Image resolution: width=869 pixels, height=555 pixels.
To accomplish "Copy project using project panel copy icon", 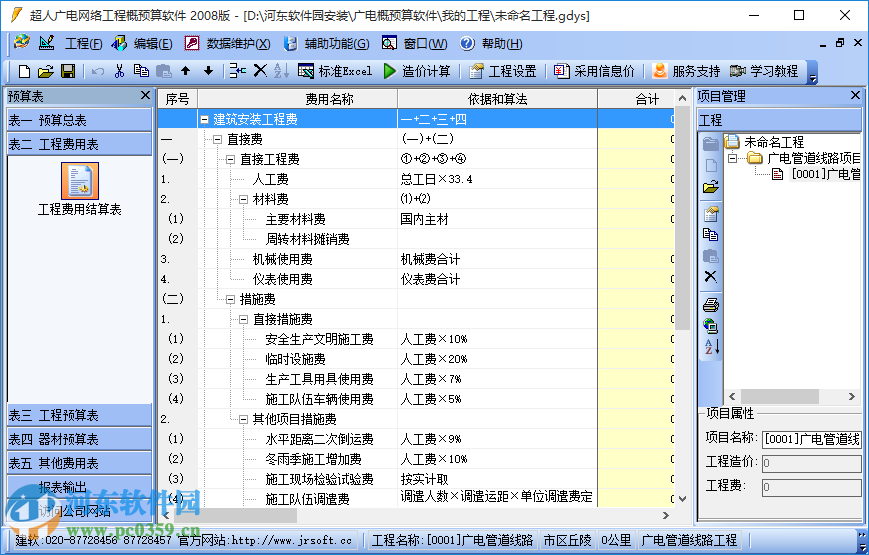I will coord(710,235).
